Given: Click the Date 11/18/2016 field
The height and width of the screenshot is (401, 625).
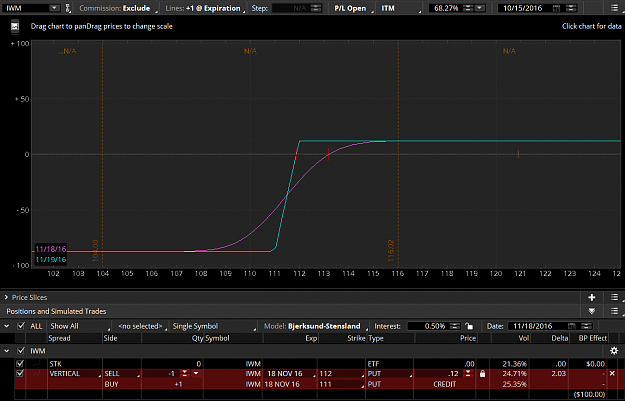Looking at the screenshot, I should (536, 326).
